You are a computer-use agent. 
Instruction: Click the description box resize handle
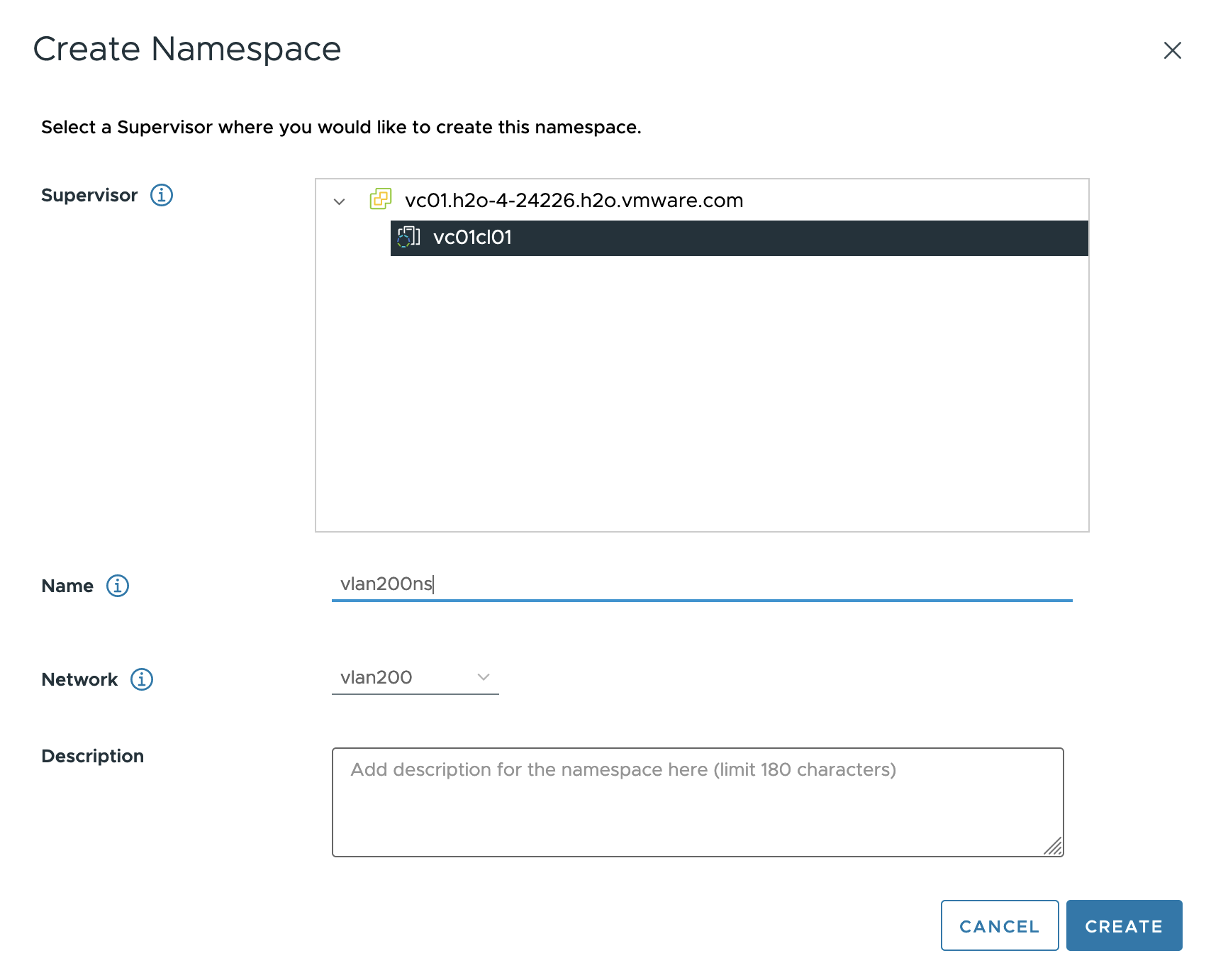pyautogui.click(x=1054, y=847)
